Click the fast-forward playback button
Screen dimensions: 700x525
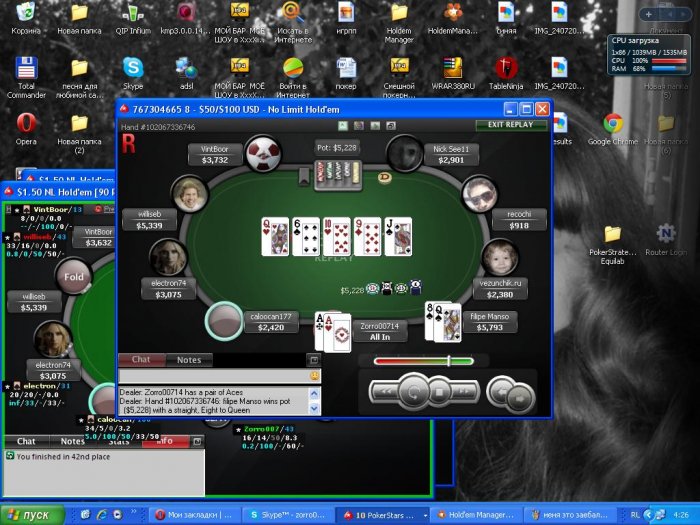click(x=464, y=392)
